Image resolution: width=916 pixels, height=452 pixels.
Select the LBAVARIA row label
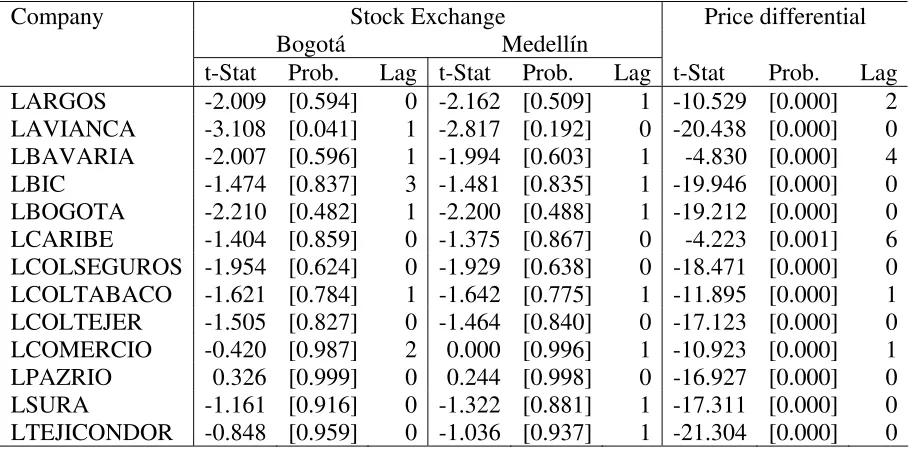[72, 157]
